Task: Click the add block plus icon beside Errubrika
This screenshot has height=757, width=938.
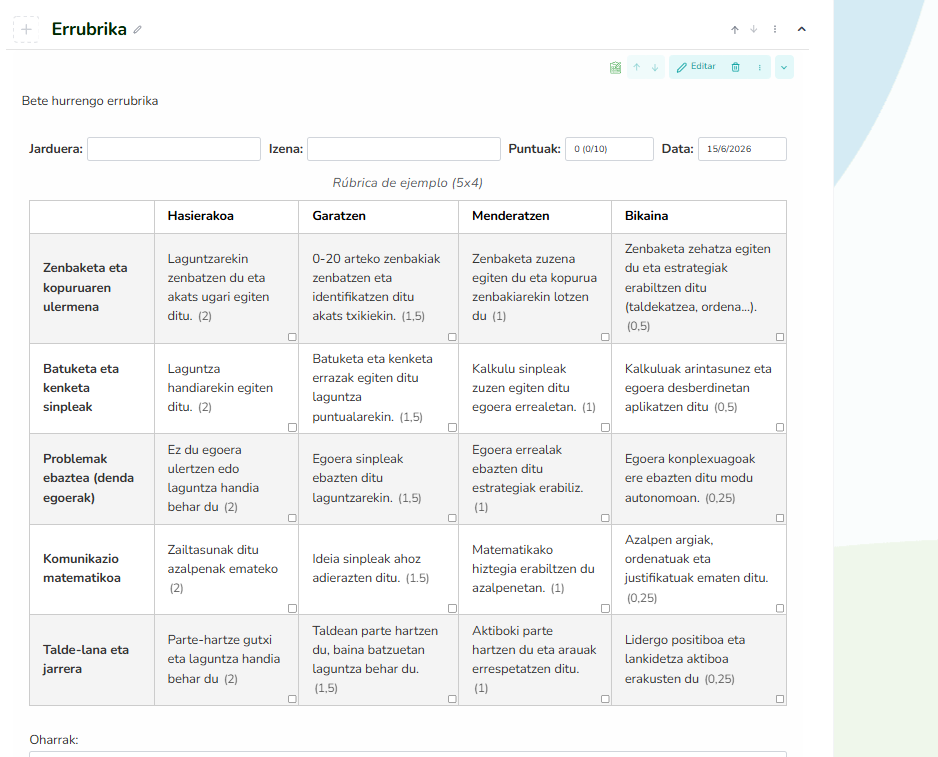Action: 26,29
